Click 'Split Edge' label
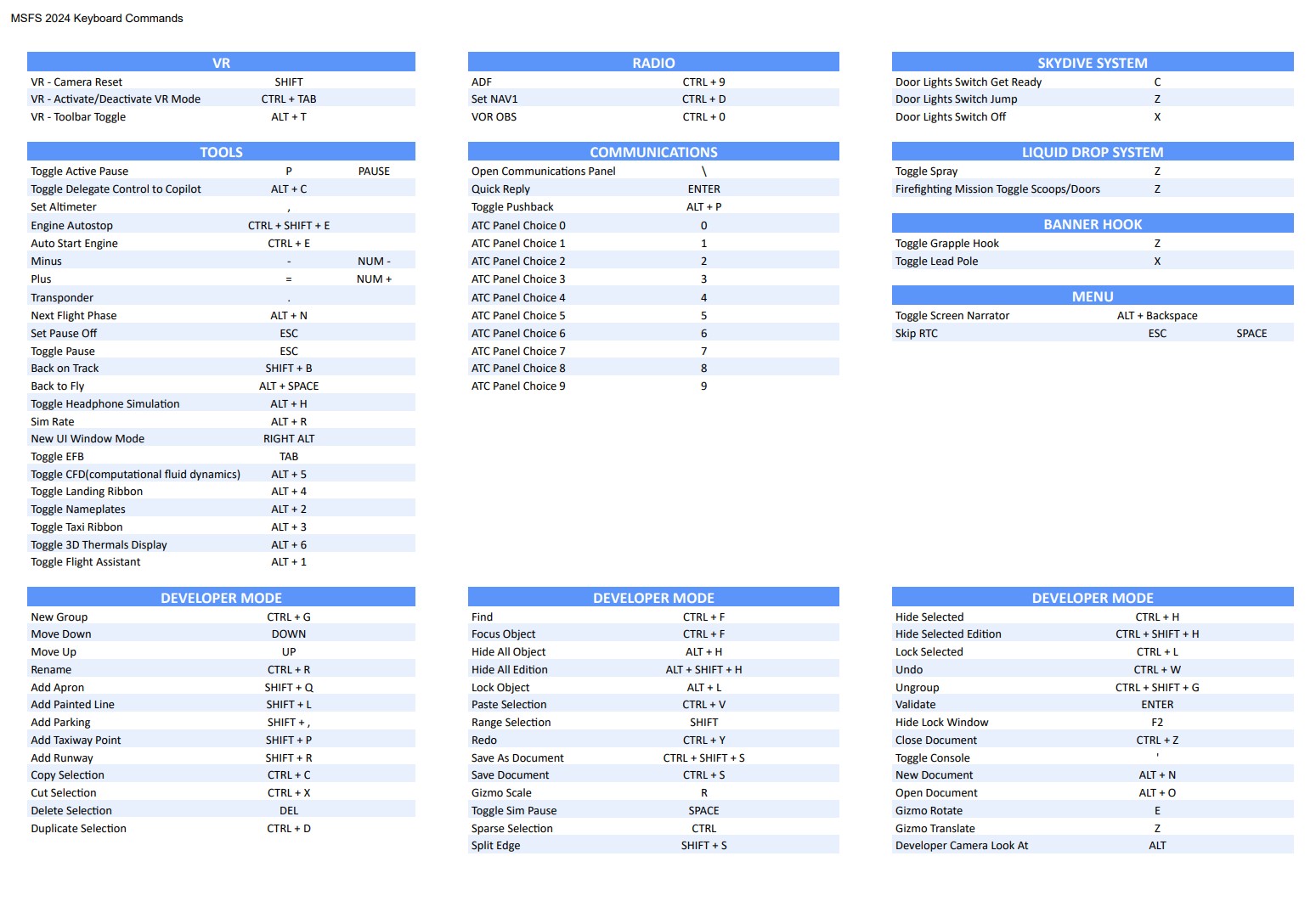This screenshot has width=1316, height=901. [496, 846]
